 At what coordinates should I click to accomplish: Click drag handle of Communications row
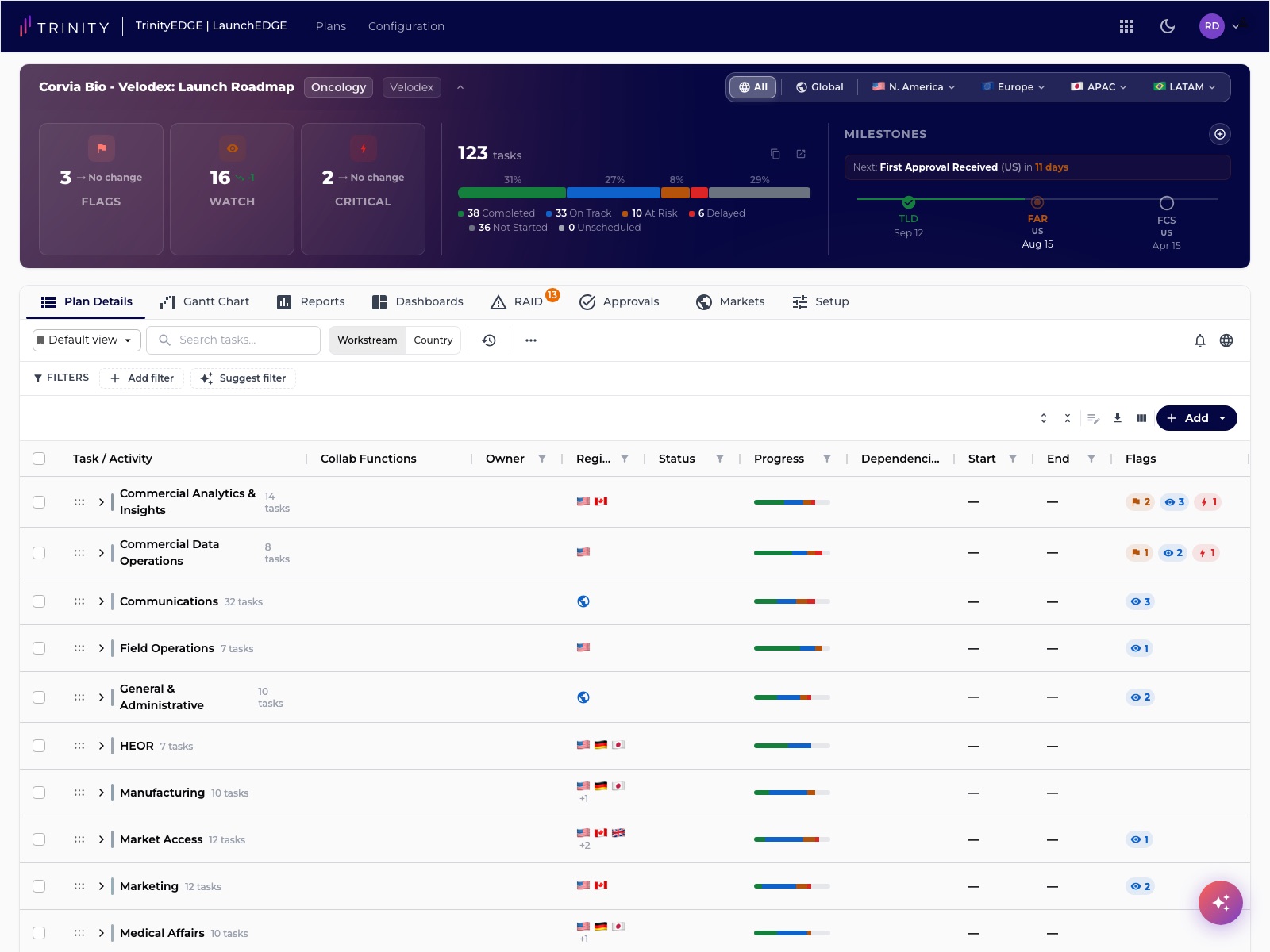[x=79, y=601]
